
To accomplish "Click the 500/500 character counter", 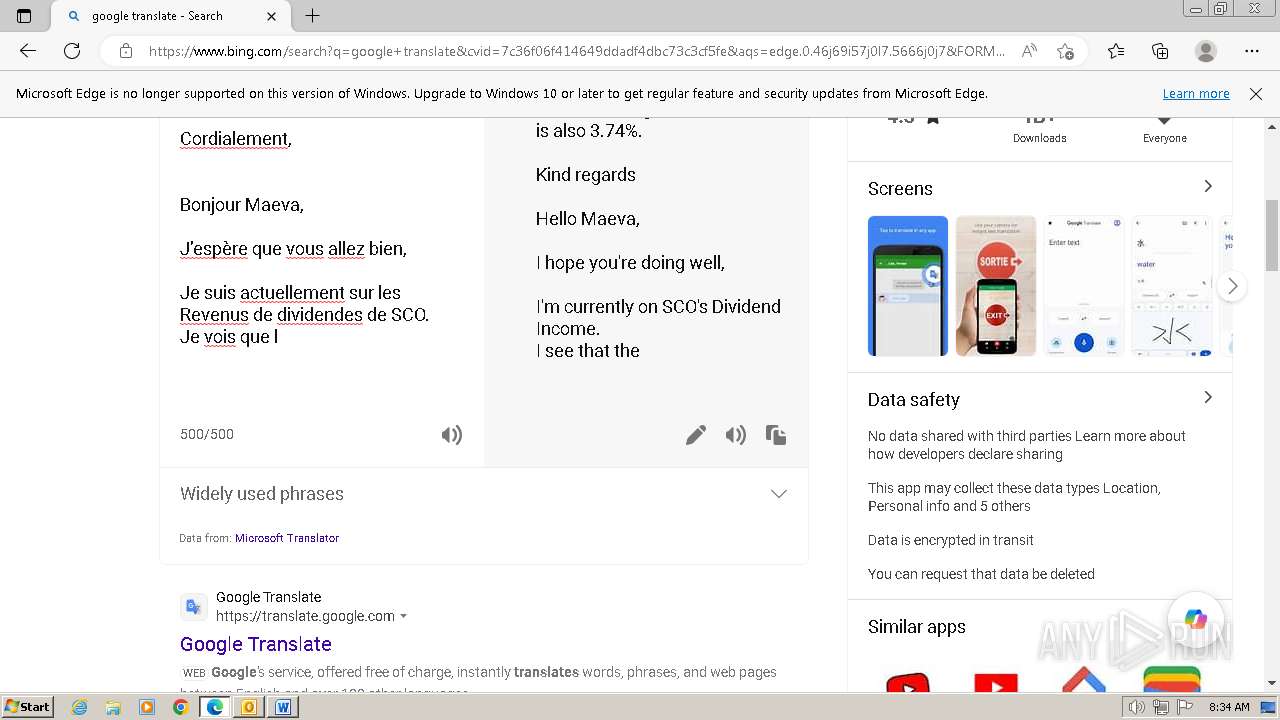I will click(x=207, y=434).
